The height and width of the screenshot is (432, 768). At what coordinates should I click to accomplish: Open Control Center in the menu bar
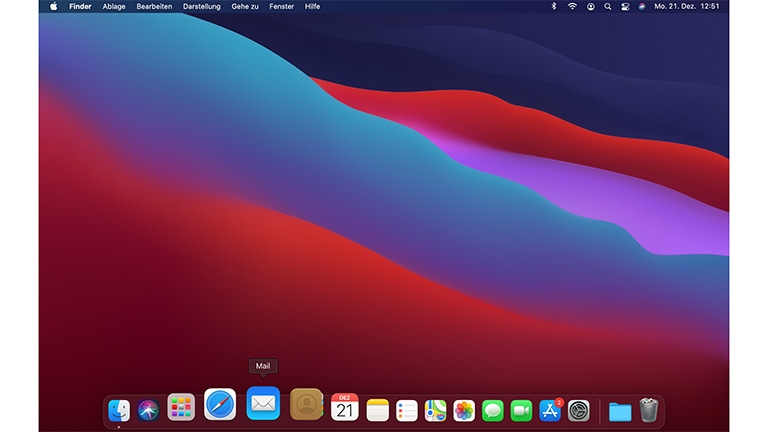click(625, 6)
